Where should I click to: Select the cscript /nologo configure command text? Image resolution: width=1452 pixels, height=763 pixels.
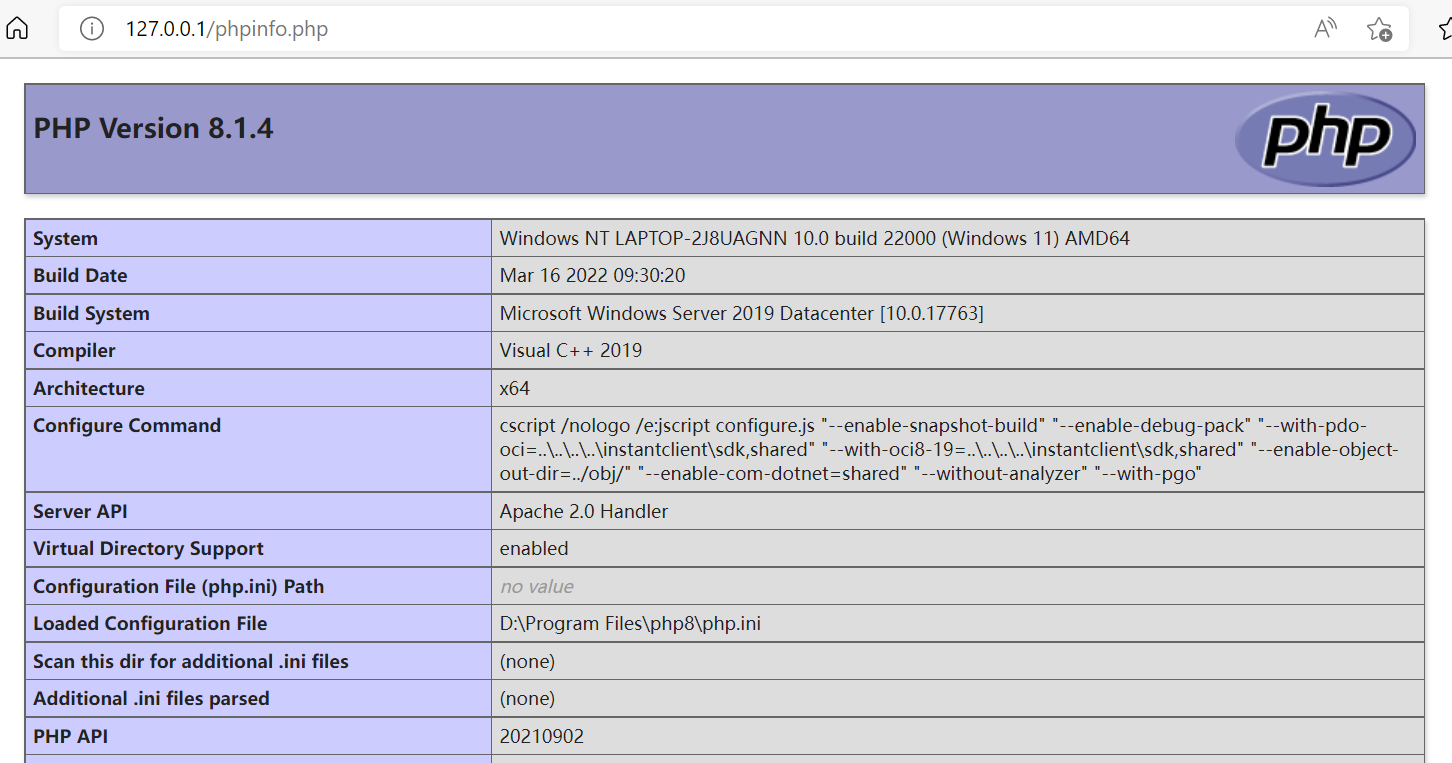(949, 449)
